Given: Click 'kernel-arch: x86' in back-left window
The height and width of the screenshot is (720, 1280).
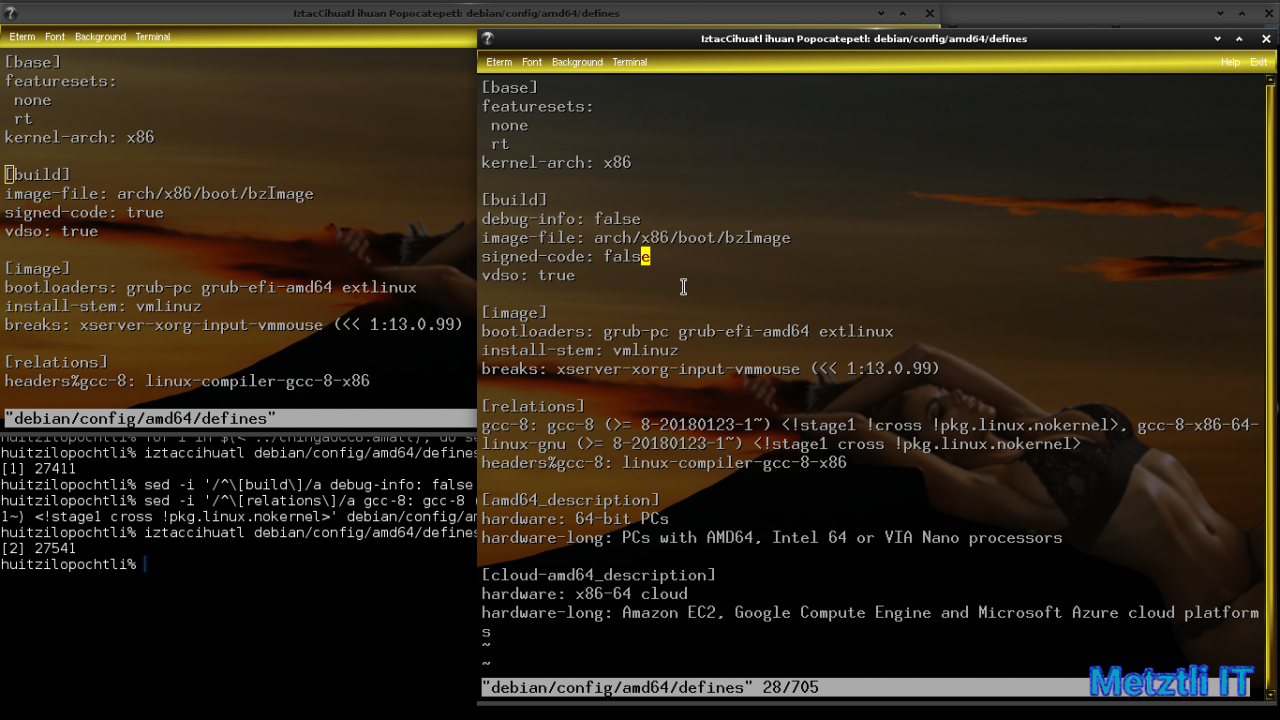Looking at the screenshot, I should point(79,138).
